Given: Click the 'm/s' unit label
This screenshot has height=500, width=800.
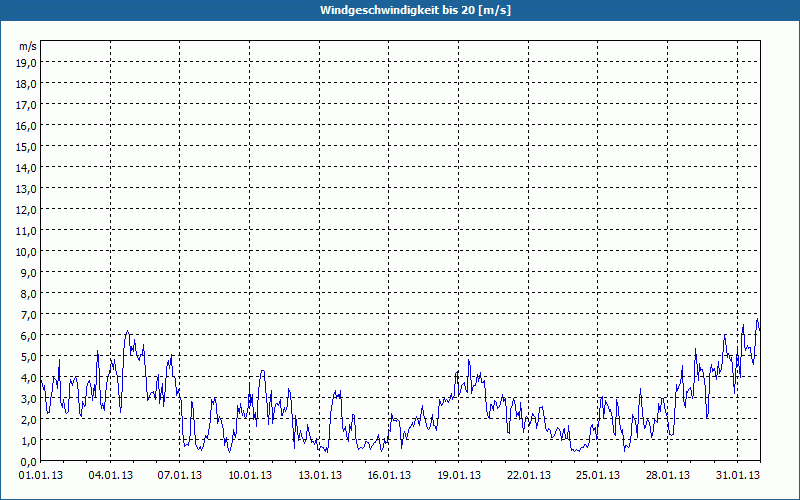Looking at the screenshot, I should (28, 46).
